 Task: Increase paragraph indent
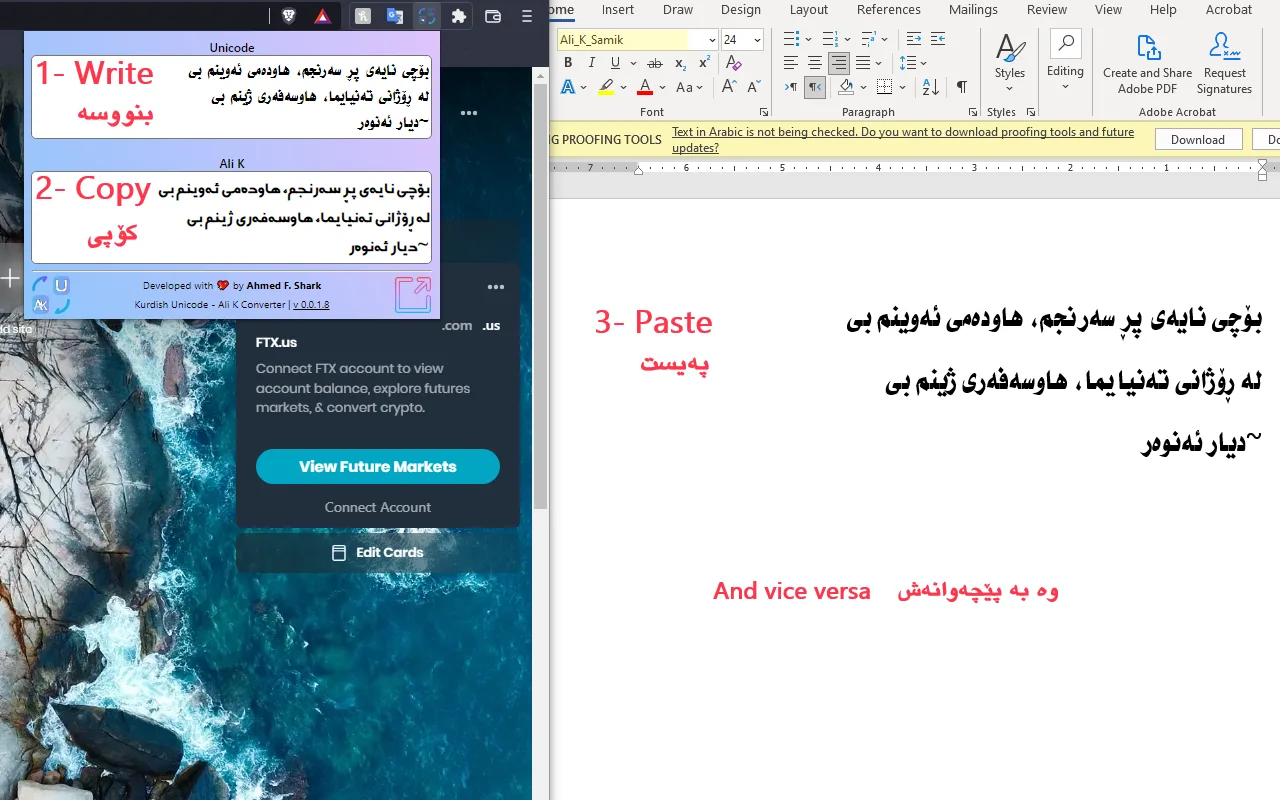[x=937, y=39]
